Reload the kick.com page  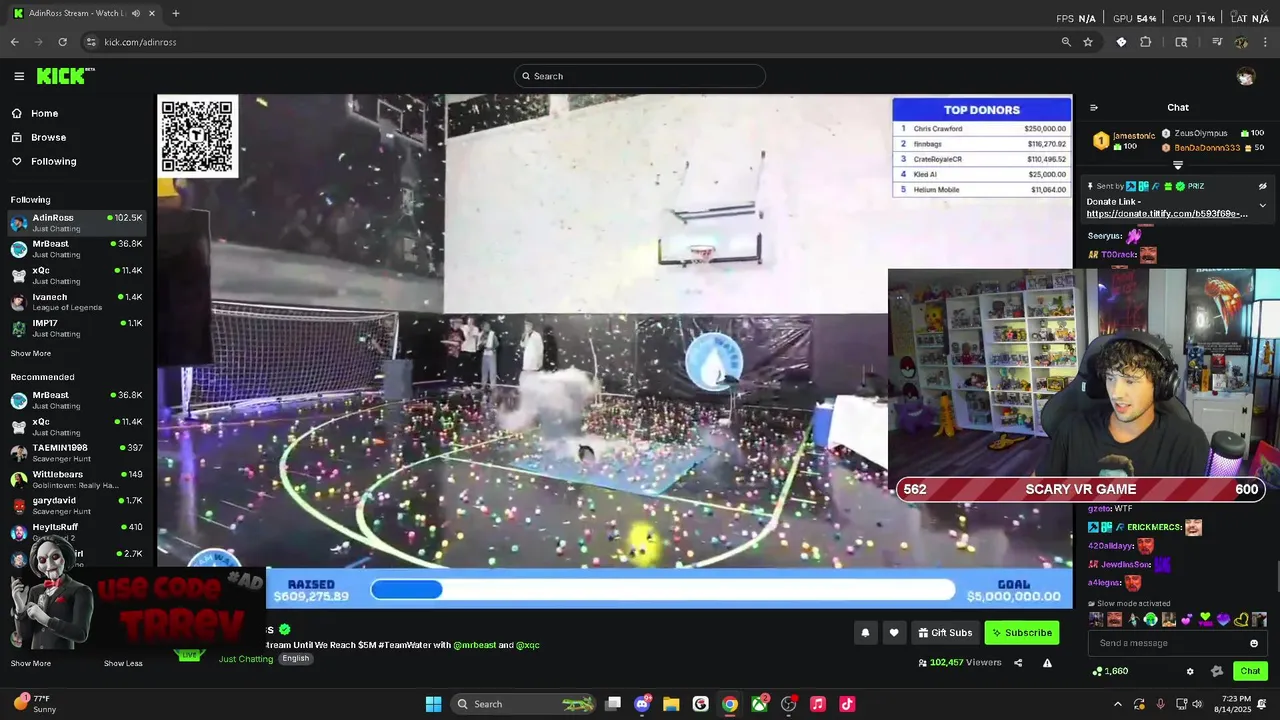tap(62, 42)
